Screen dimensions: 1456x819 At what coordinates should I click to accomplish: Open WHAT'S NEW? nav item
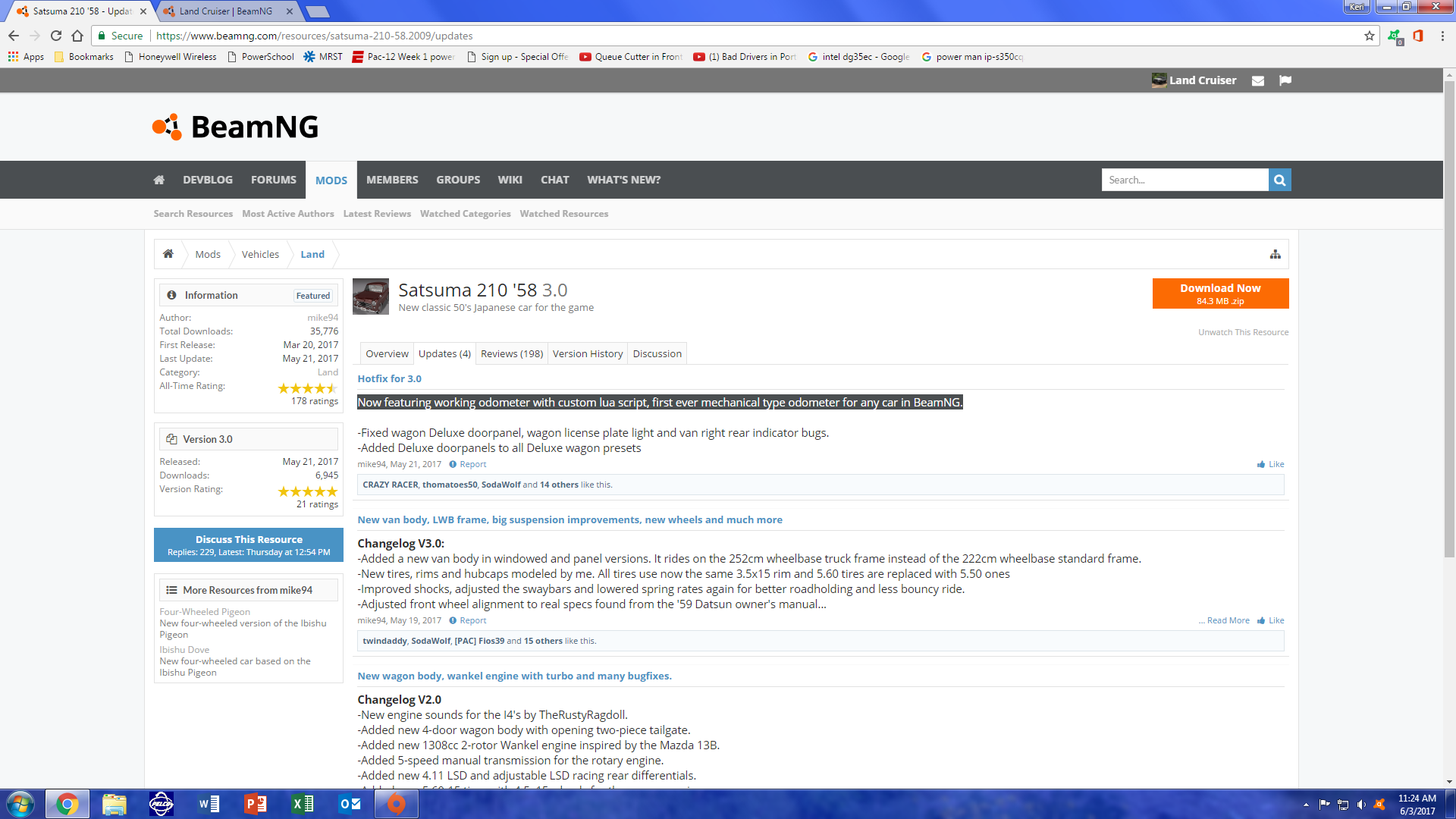[623, 180]
